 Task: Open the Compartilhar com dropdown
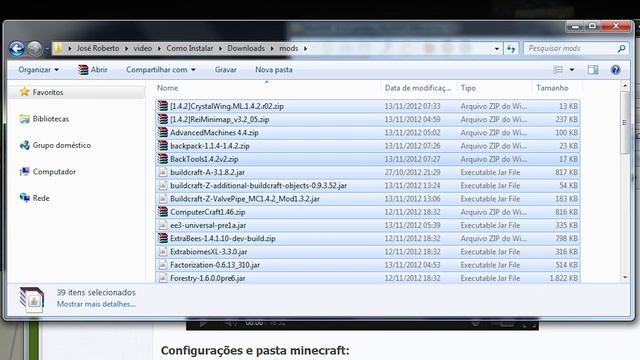click(x=161, y=70)
